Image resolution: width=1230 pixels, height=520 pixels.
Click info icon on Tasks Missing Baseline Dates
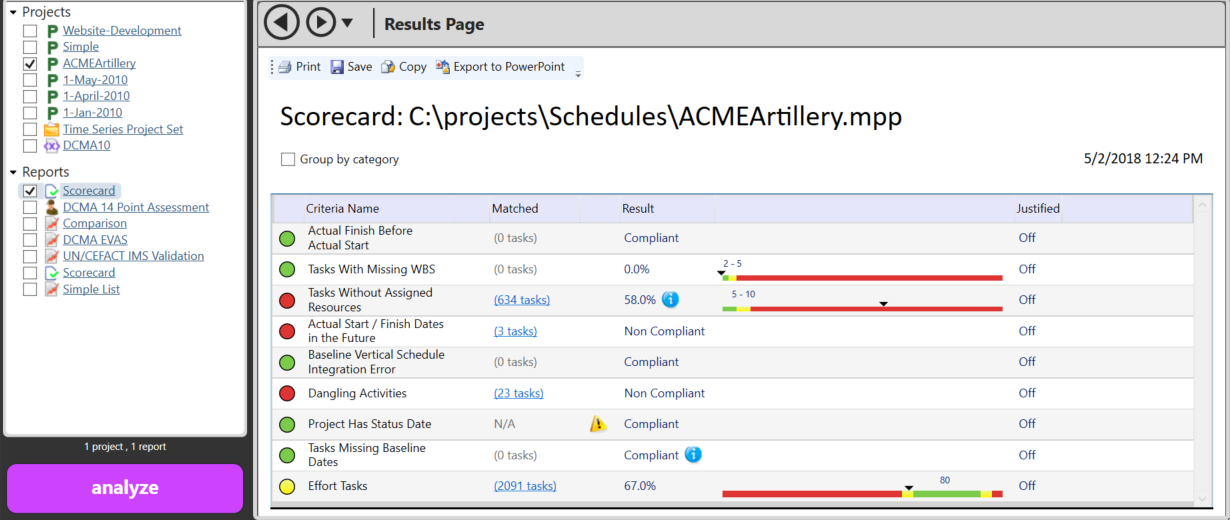(x=693, y=455)
